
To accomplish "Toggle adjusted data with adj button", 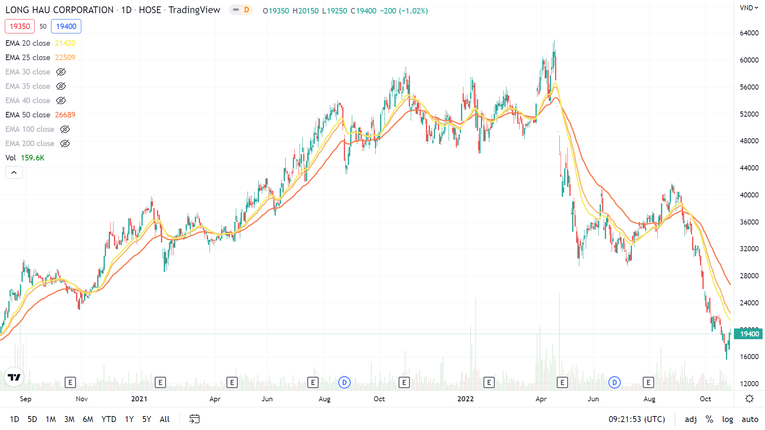I will tap(690, 419).
